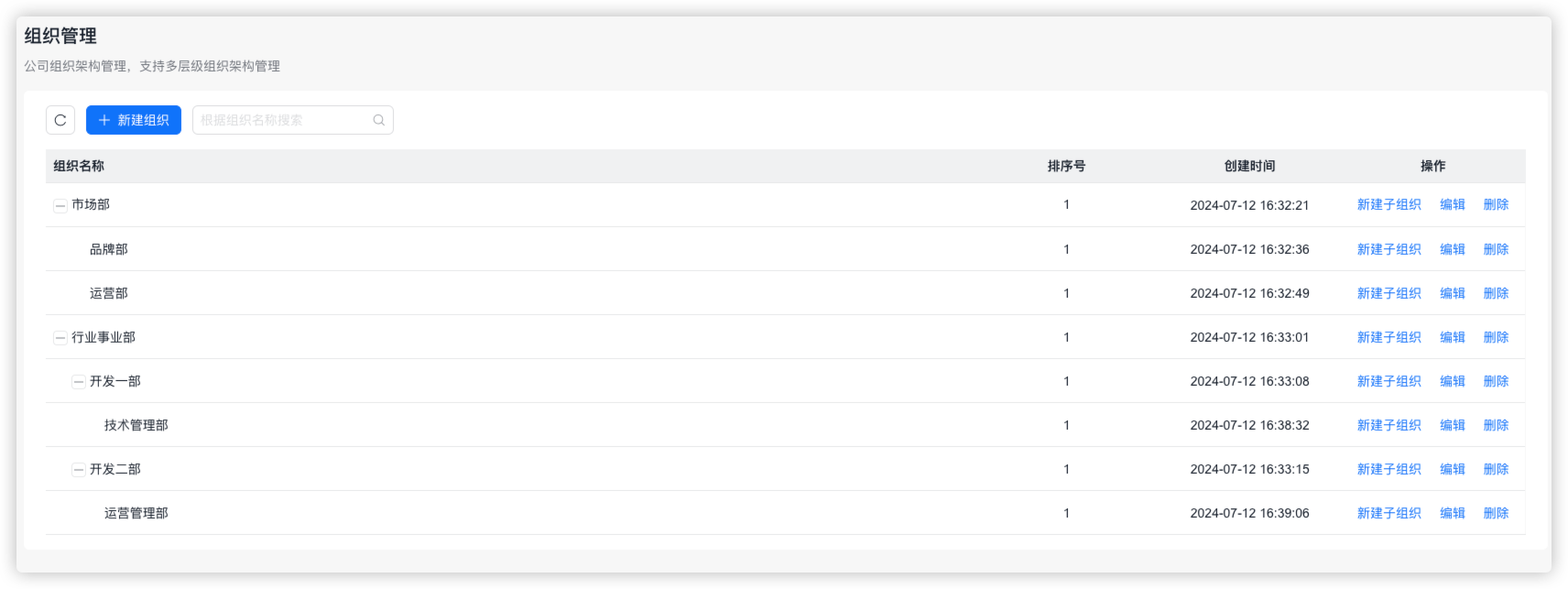
Task: Delete the 运营管理部 organization
Action: click(1496, 513)
